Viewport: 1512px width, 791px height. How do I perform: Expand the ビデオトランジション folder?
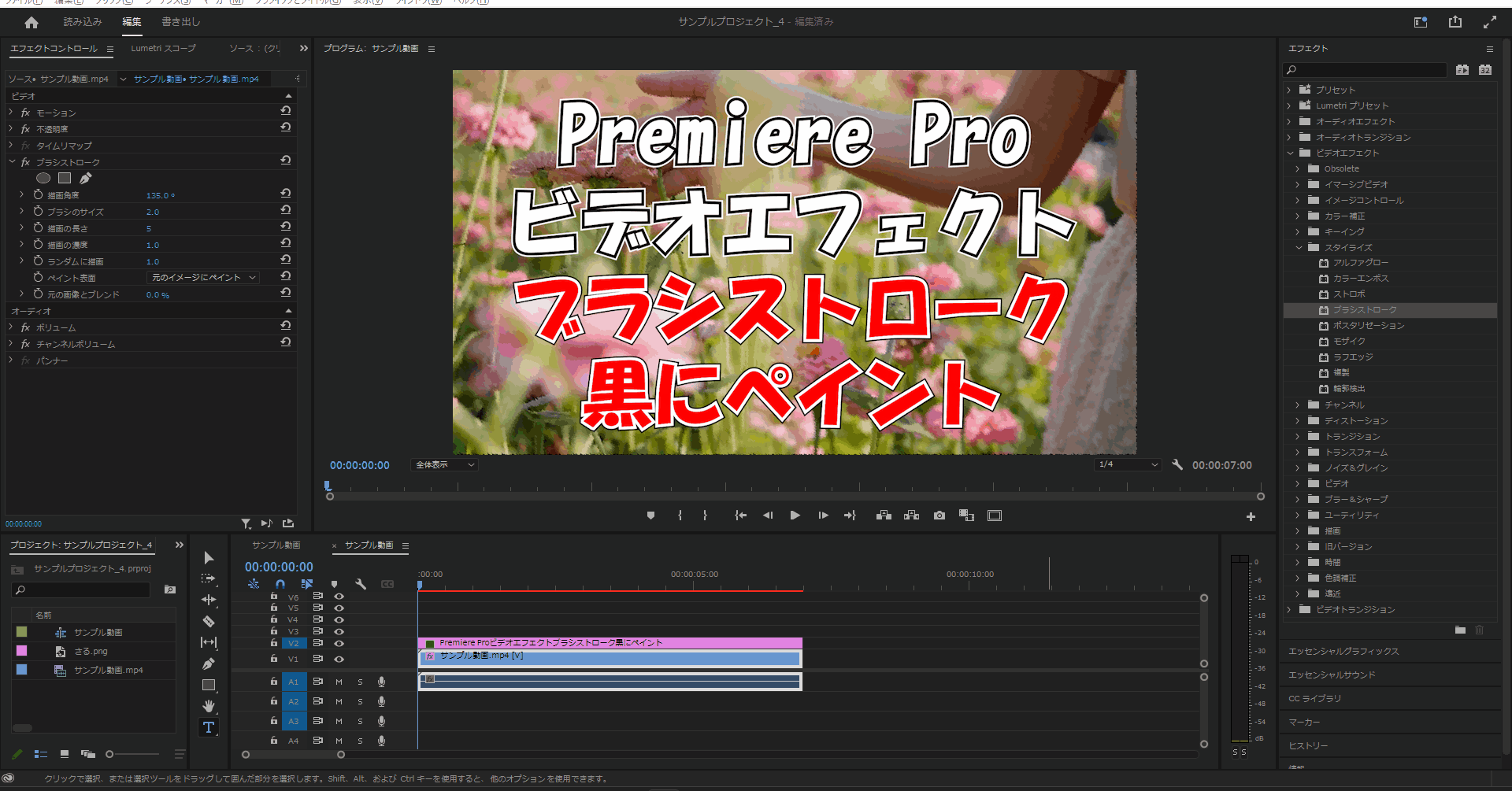click(1289, 609)
